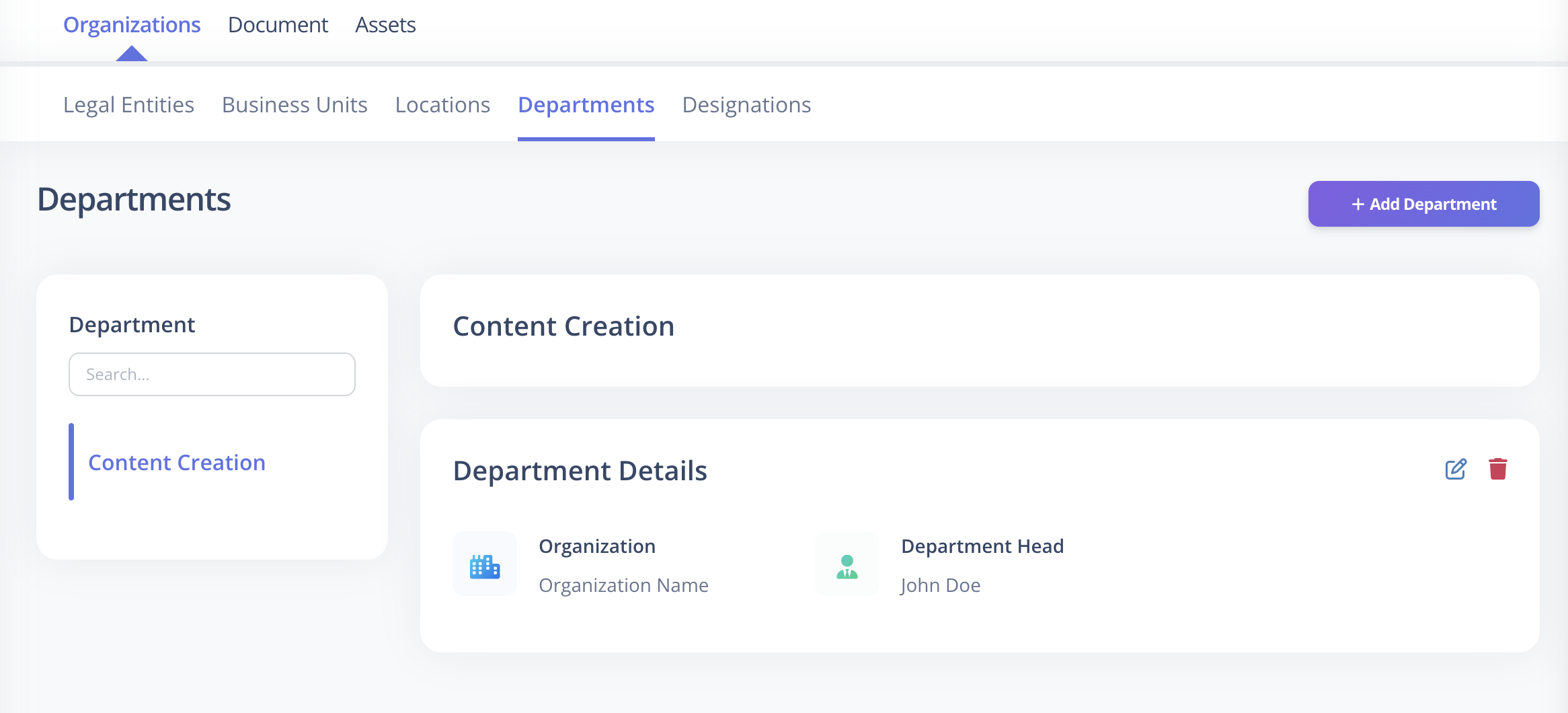This screenshot has height=713, width=1568.
Task: Focus the department Search field
Action: (x=212, y=374)
